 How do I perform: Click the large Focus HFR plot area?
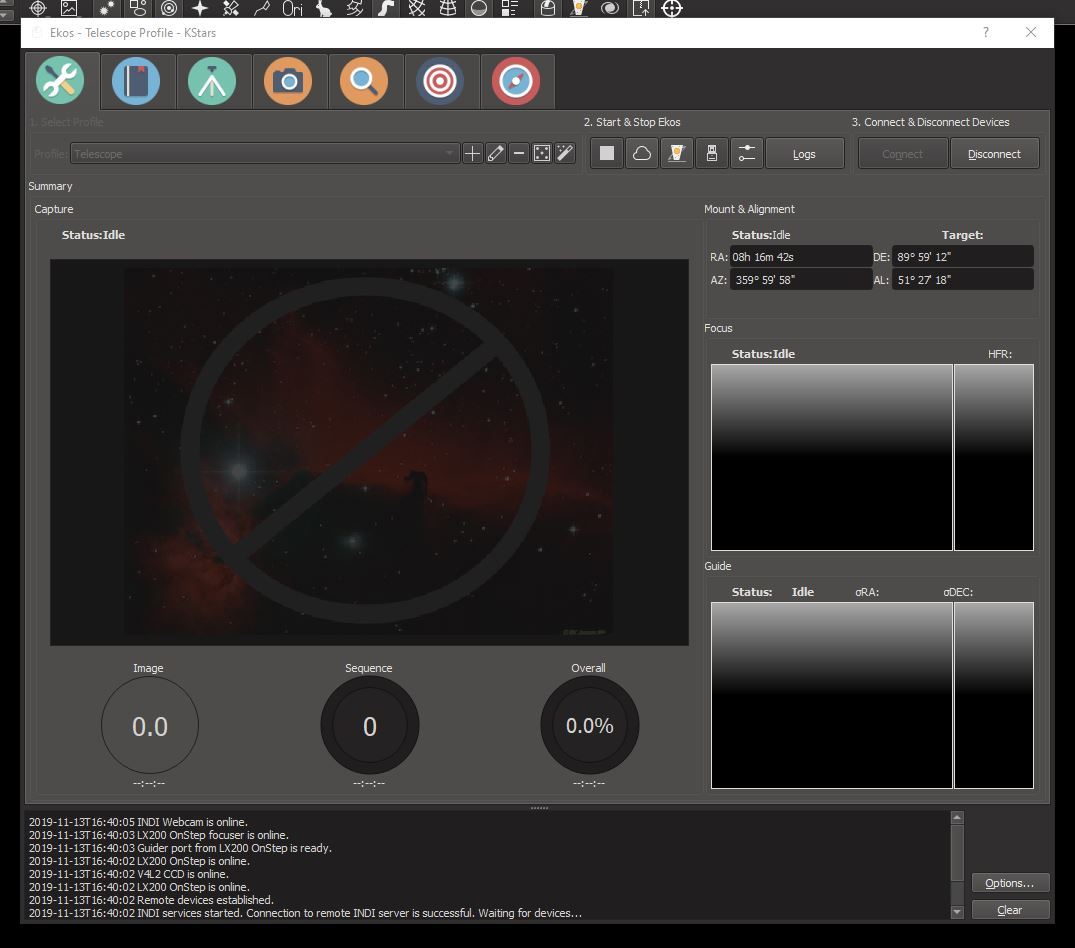pyautogui.click(x=832, y=457)
